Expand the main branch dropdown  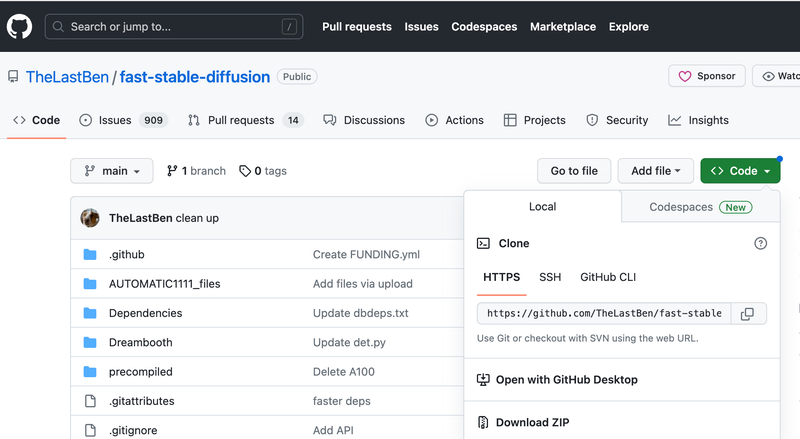click(112, 171)
